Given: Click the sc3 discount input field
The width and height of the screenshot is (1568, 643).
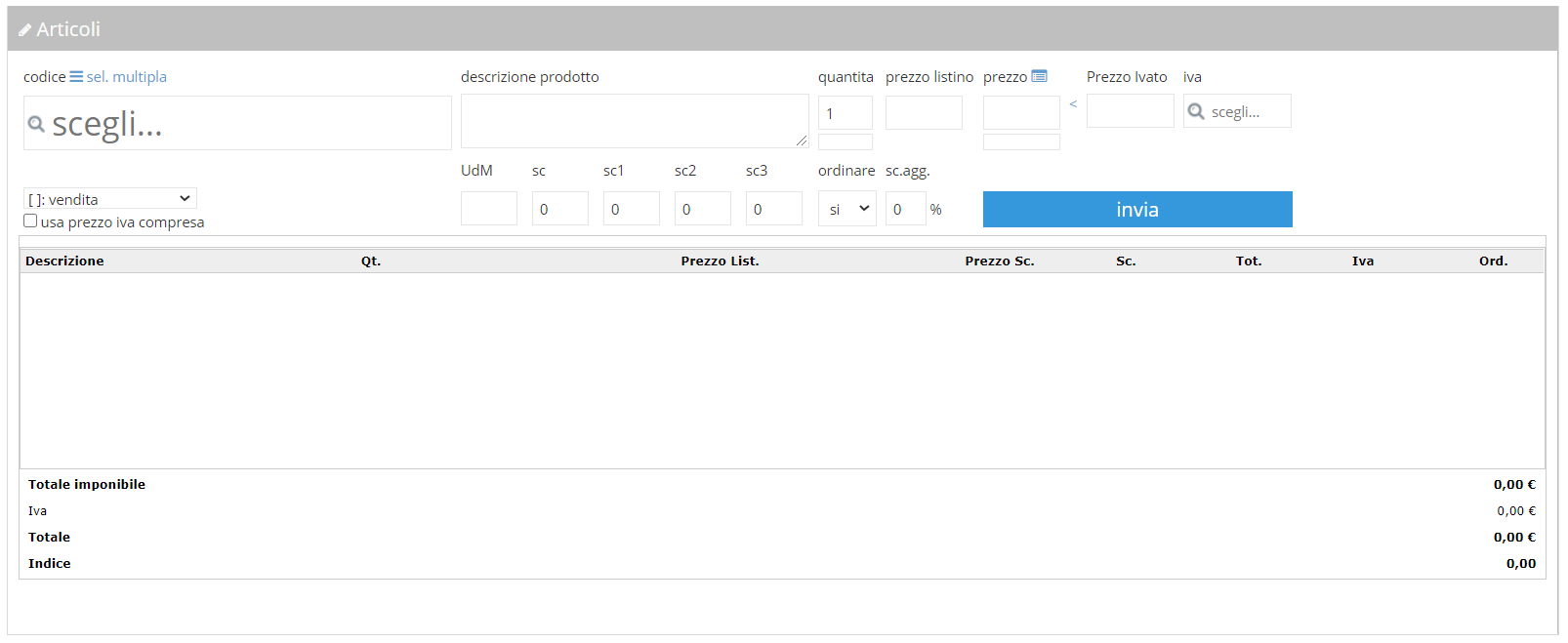Looking at the screenshot, I should tap(774, 209).
